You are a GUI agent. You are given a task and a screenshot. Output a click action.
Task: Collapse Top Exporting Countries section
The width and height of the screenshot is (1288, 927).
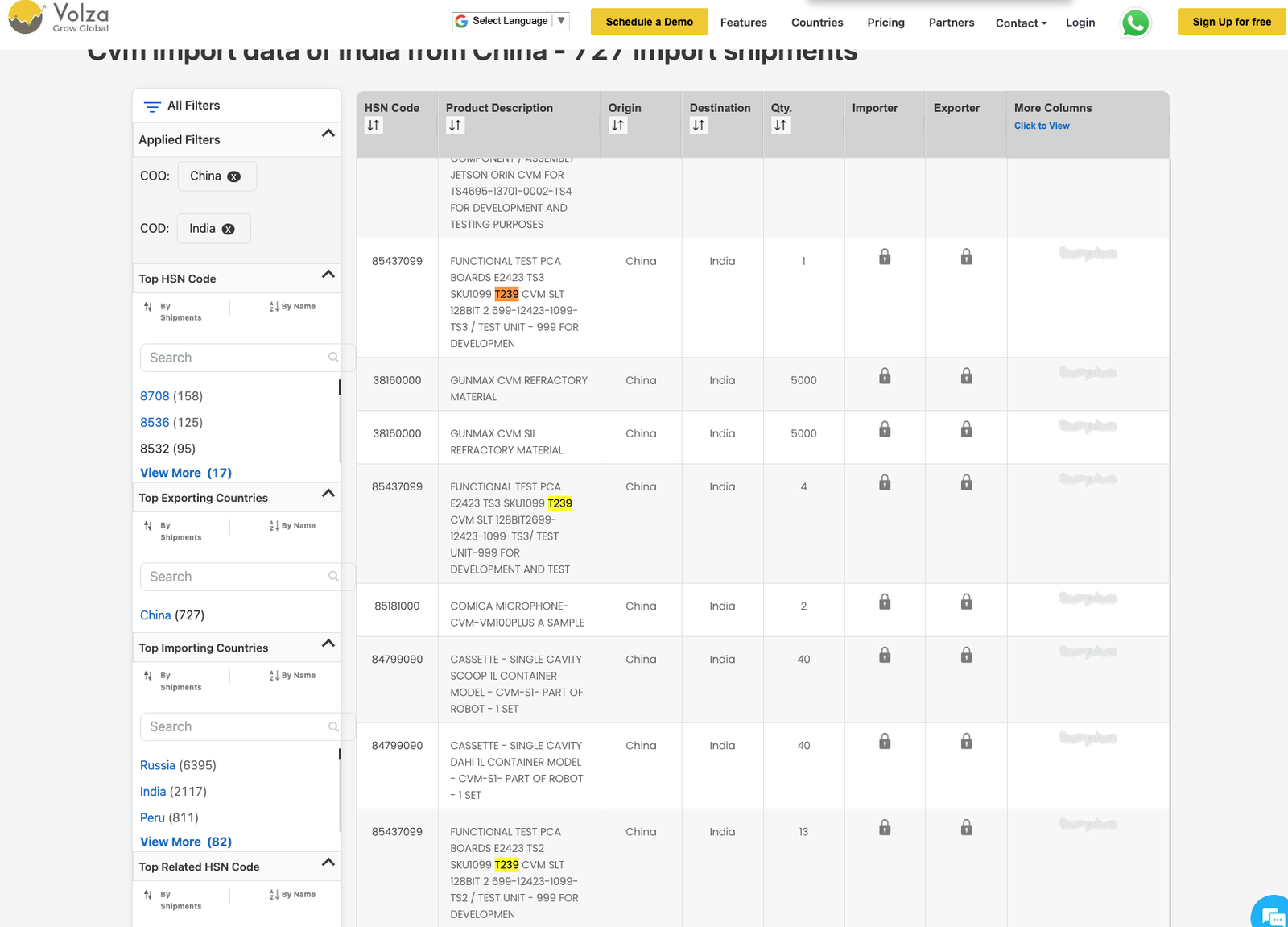(328, 493)
